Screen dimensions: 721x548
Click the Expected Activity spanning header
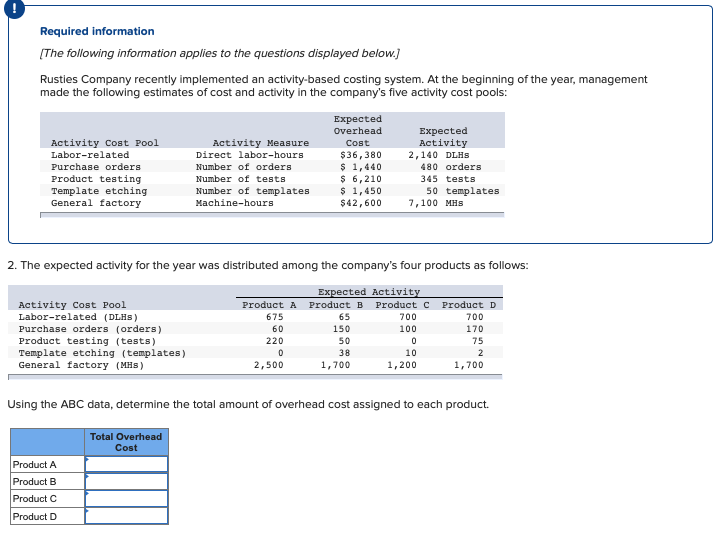pos(369,292)
